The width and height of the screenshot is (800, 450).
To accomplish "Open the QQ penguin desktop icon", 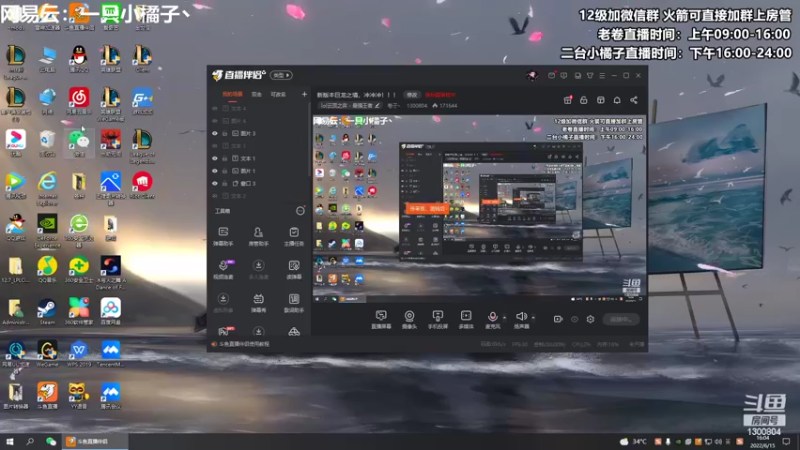I will [79, 59].
